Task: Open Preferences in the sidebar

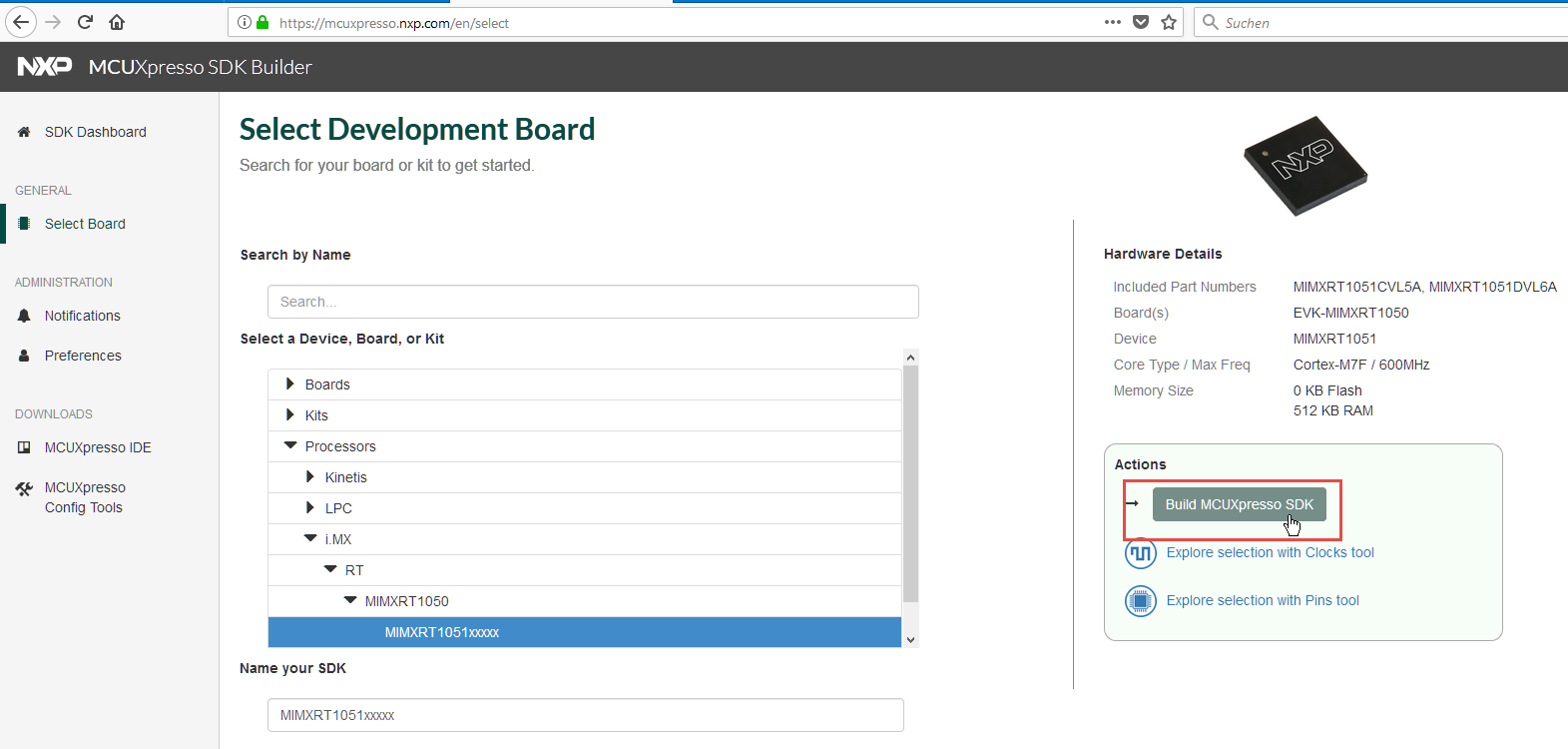Action: point(83,356)
